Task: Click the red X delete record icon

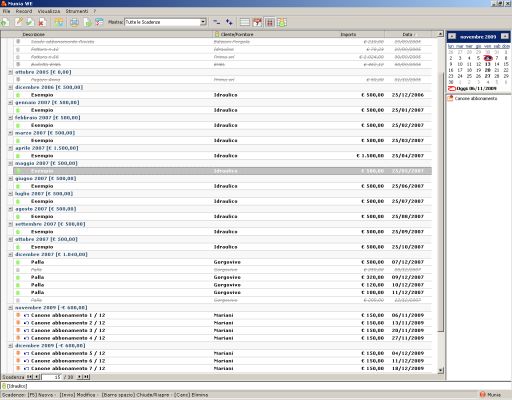Action: (x=42, y=22)
